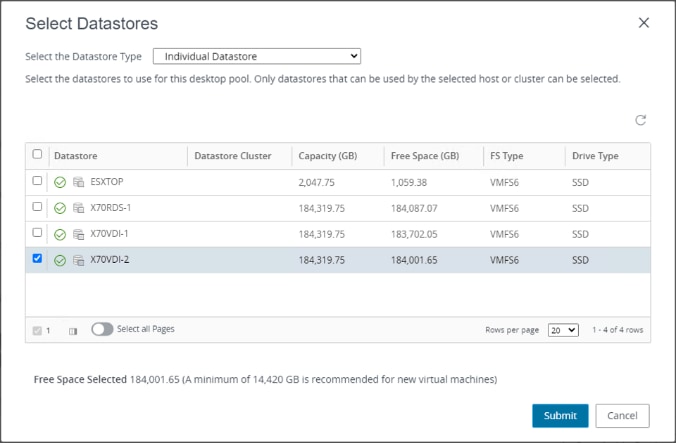Click the column toggle icon in table footer
The image size is (676, 443).
(73, 330)
